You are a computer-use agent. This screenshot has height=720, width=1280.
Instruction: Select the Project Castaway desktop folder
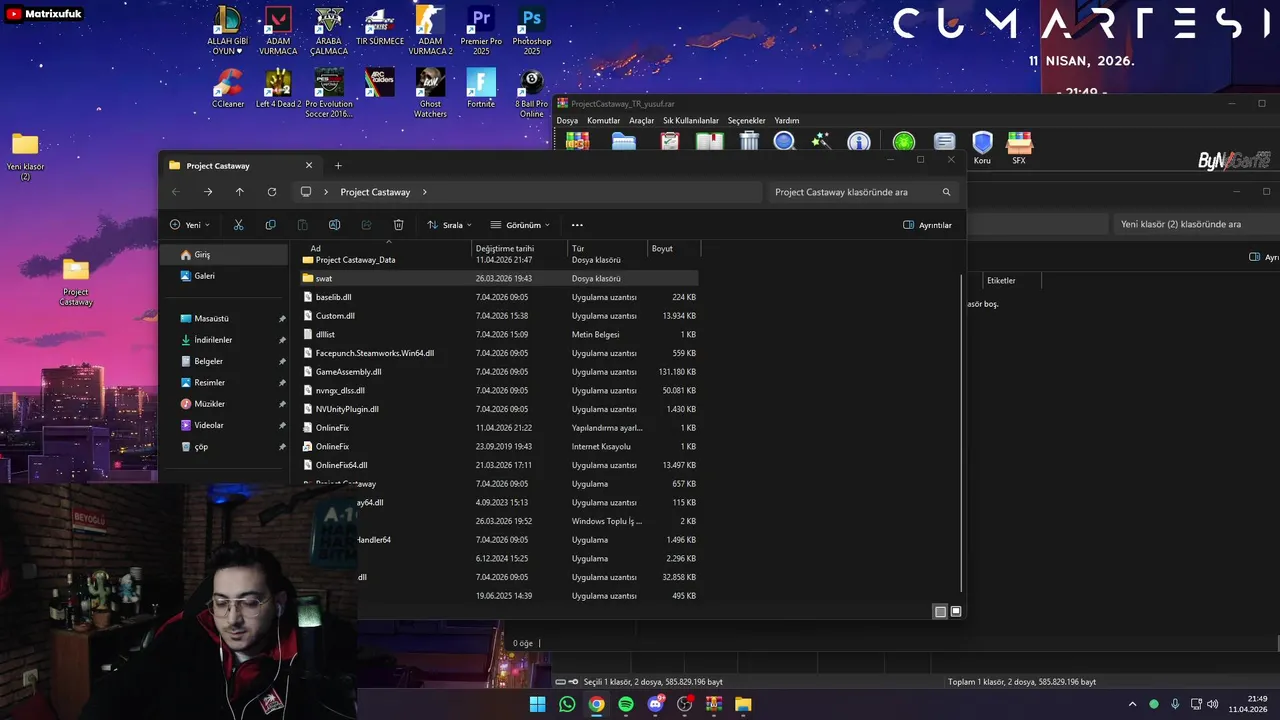[x=76, y=282]
